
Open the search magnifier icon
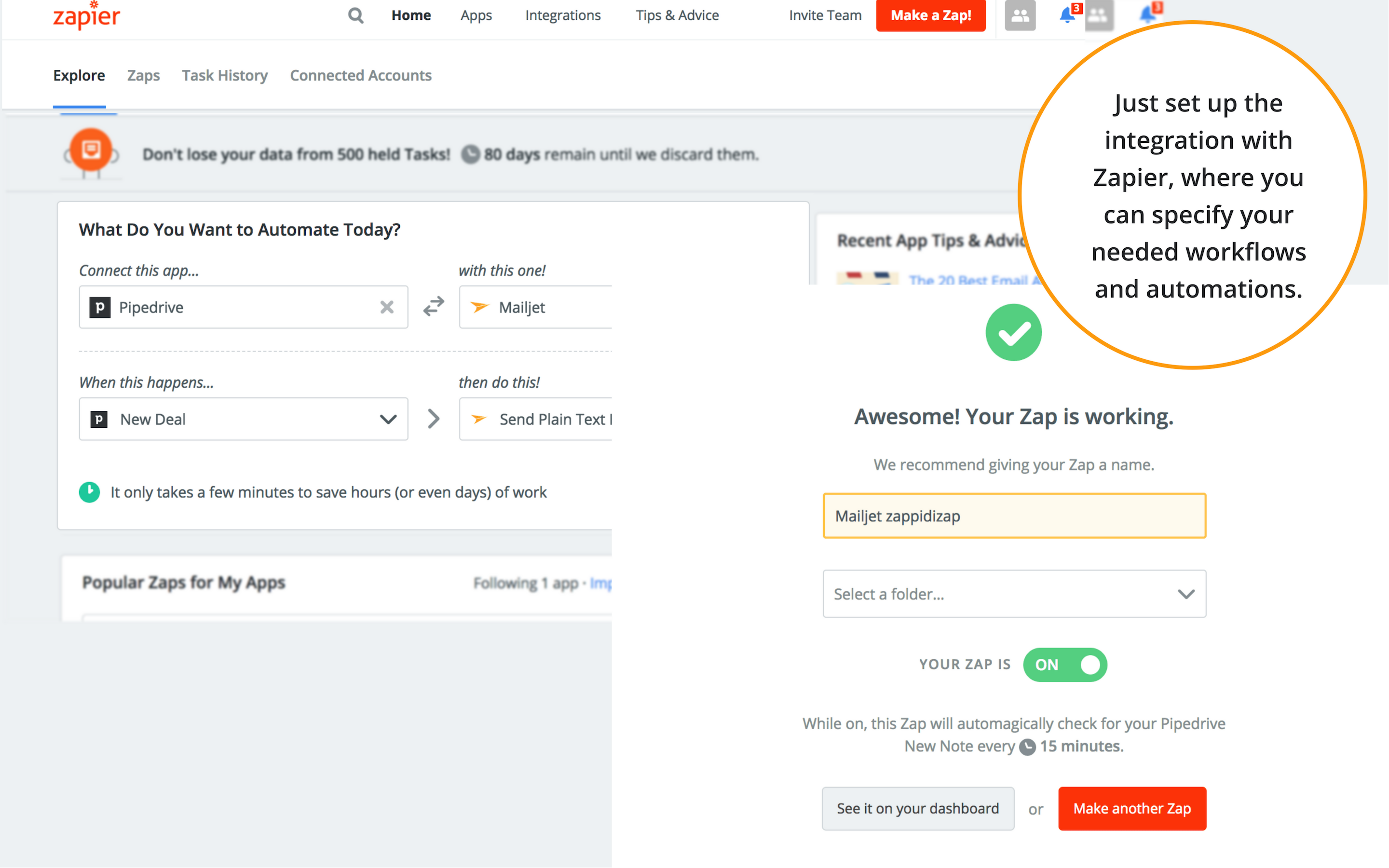coord(356,15)
